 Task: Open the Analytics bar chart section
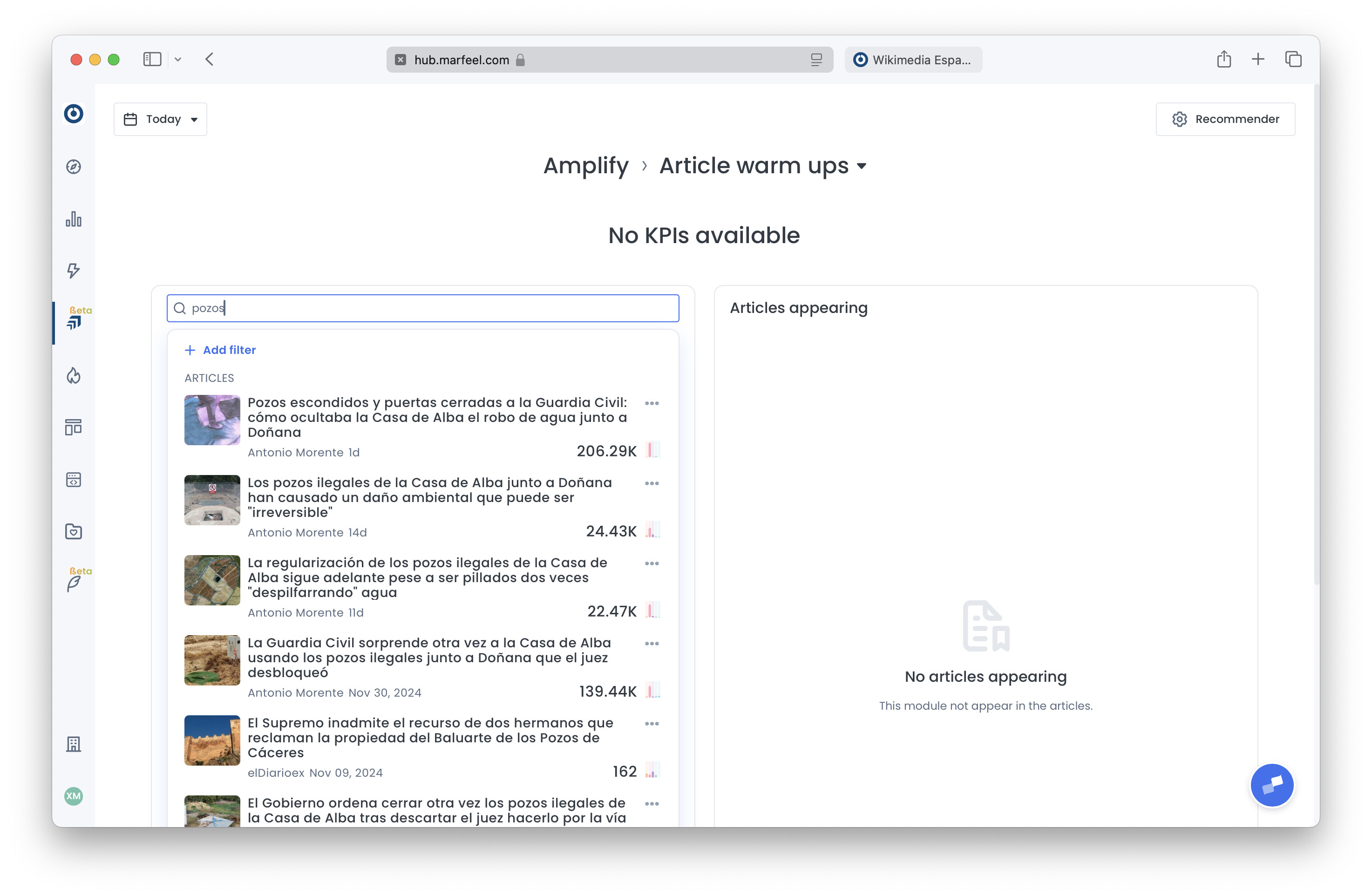pos(73,219)
